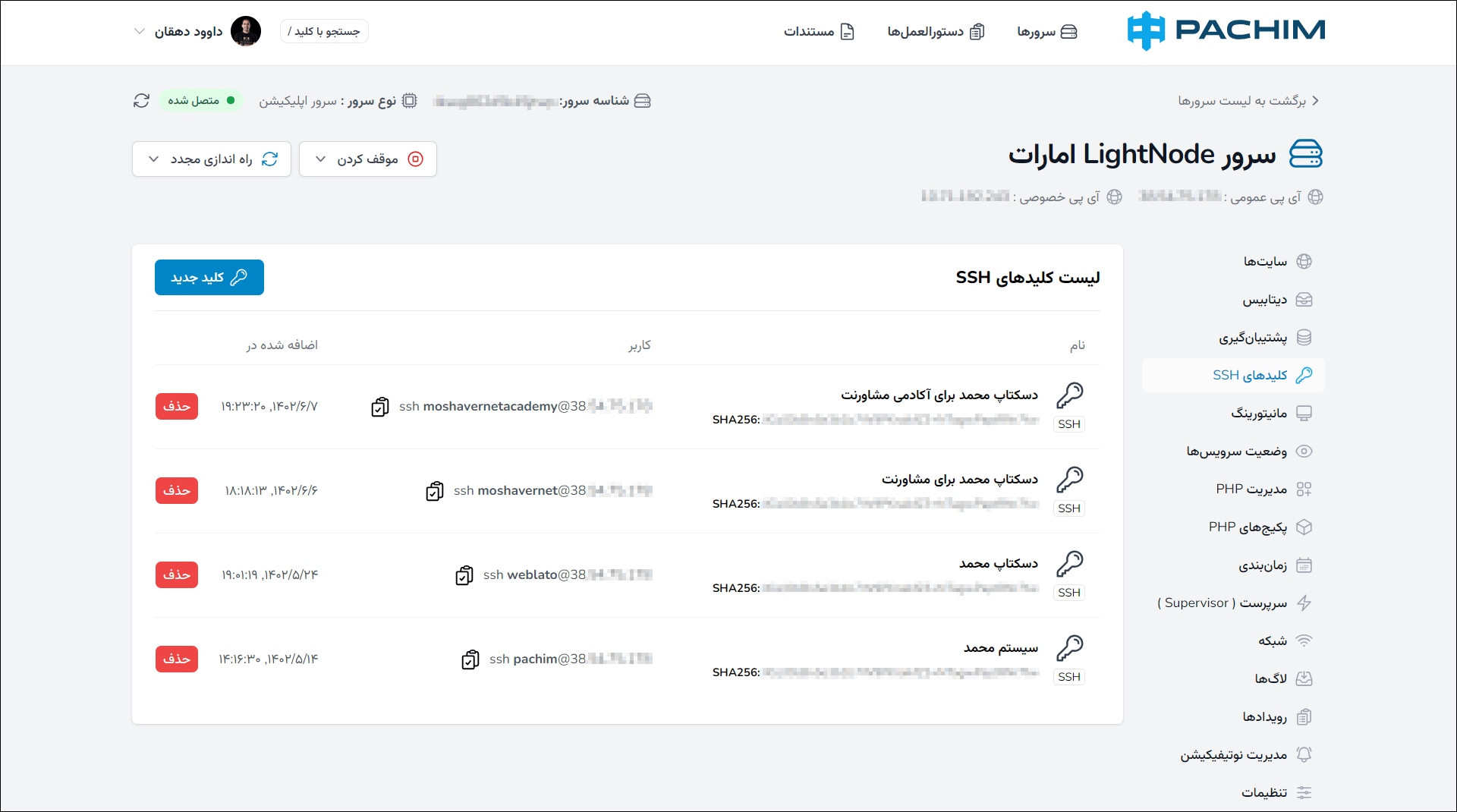Open دیتابیس in the sidebar
This screenshot has height=812, width=1457.
(x=1234, y=300)
